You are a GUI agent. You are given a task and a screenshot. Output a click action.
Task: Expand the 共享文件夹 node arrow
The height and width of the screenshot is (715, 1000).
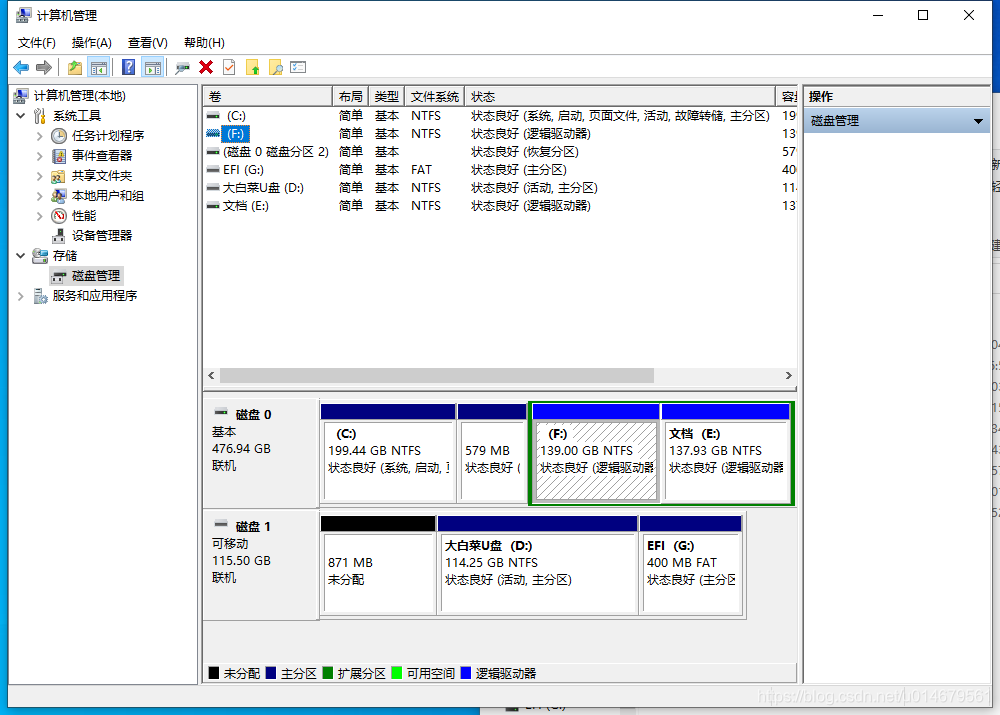(40, 175)
